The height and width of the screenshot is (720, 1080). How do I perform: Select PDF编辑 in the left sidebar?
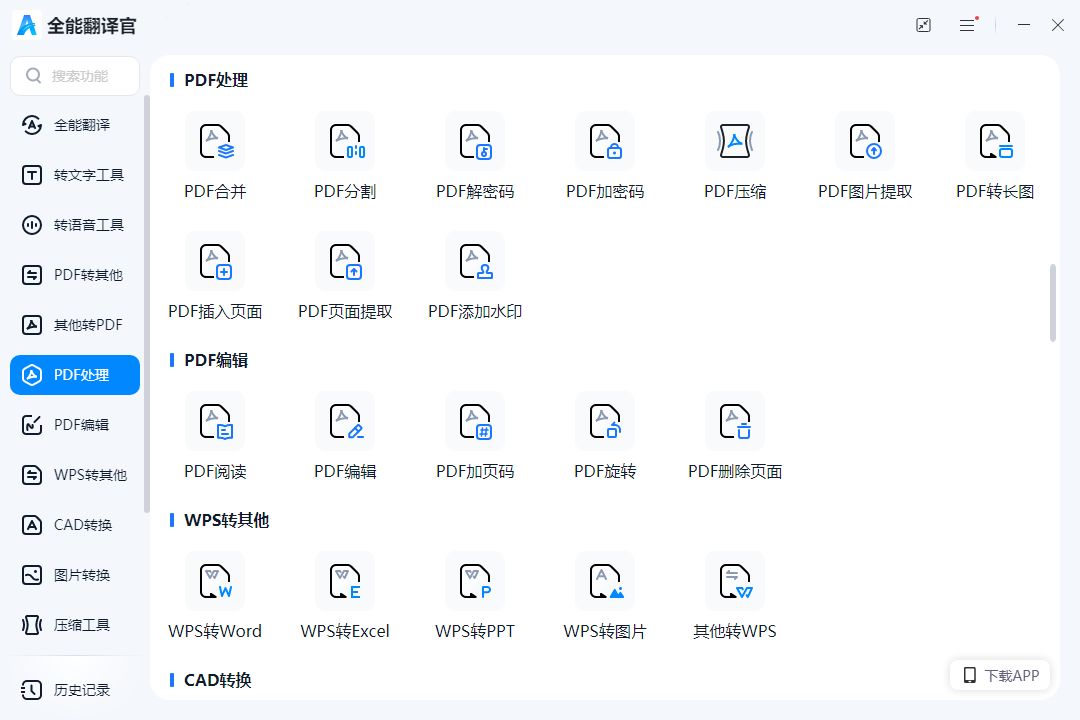pyautogui.click(x=75, y=424)
